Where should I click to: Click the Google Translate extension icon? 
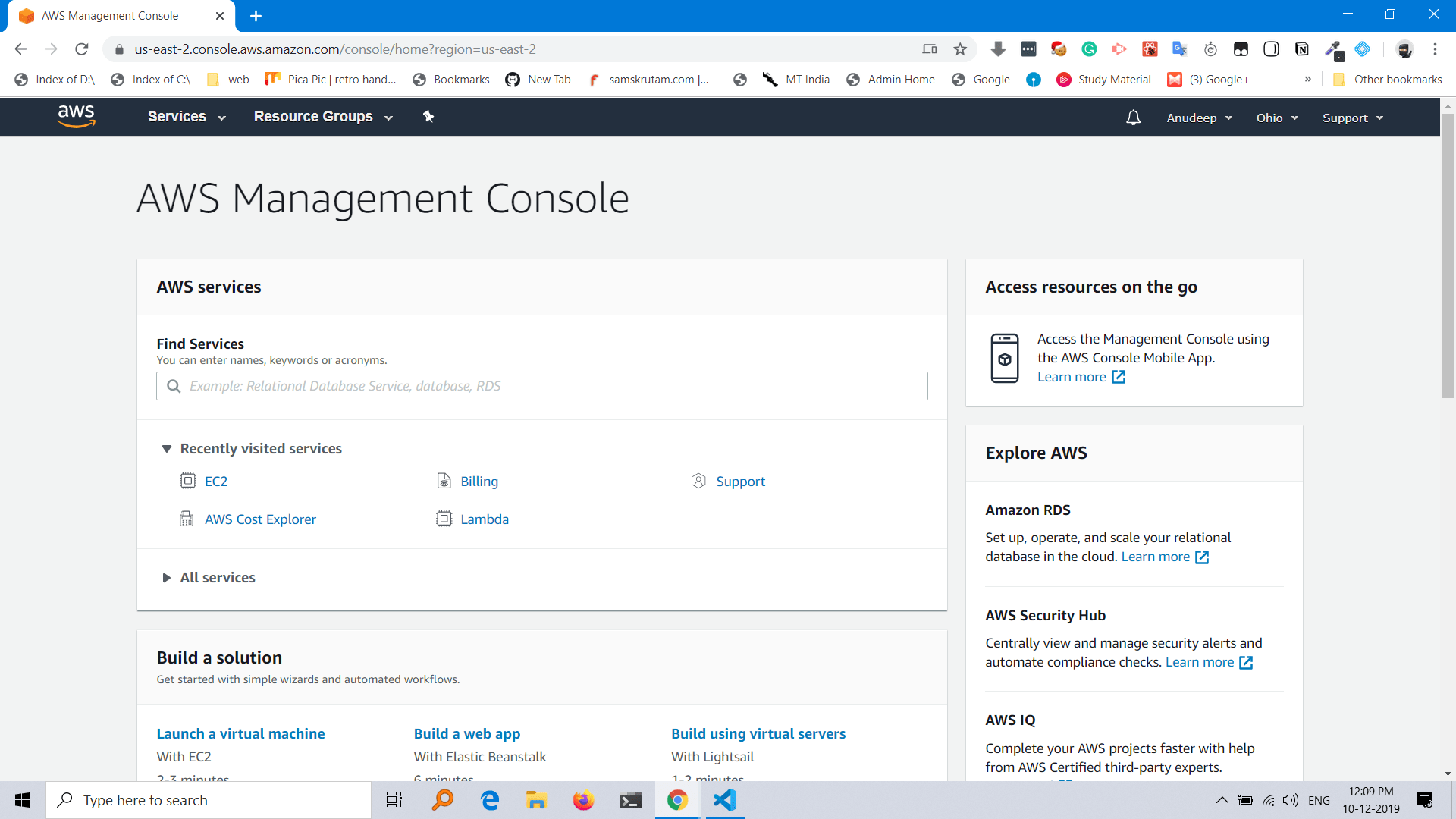click(x=1180, y=49)
